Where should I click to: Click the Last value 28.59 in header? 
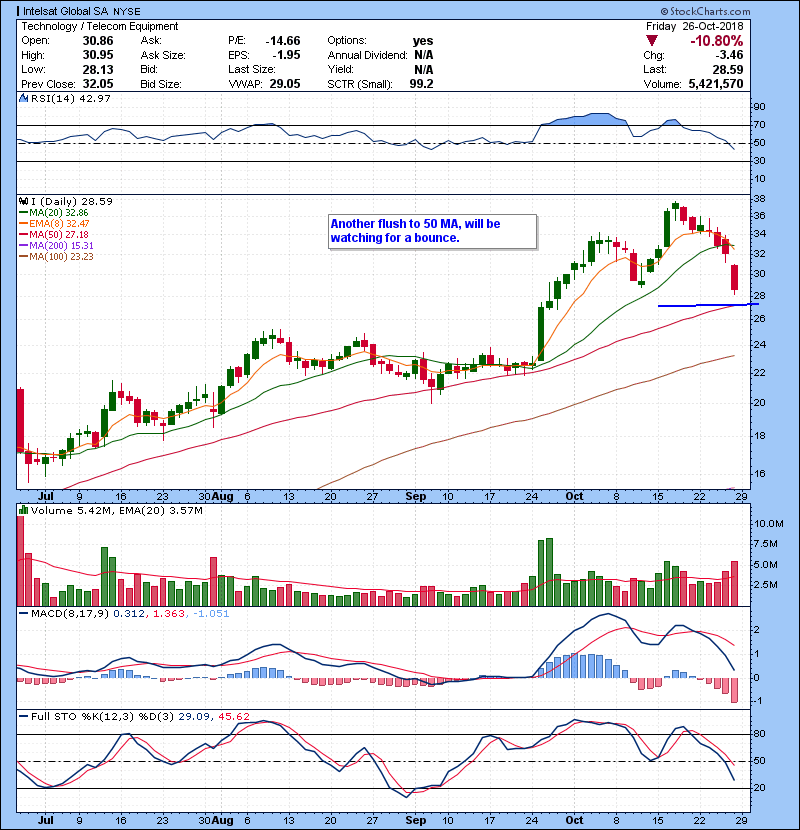728,69
